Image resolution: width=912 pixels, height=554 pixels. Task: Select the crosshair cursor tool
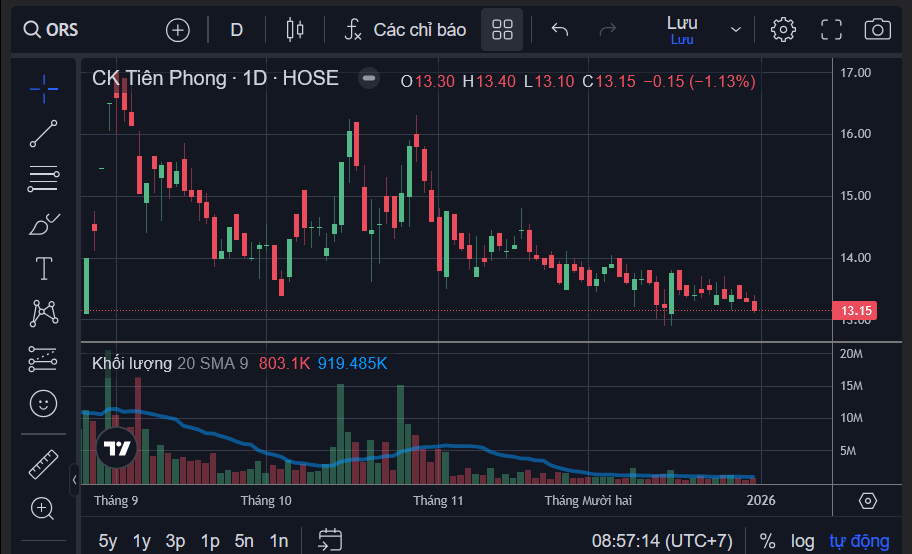coord(44,89)
